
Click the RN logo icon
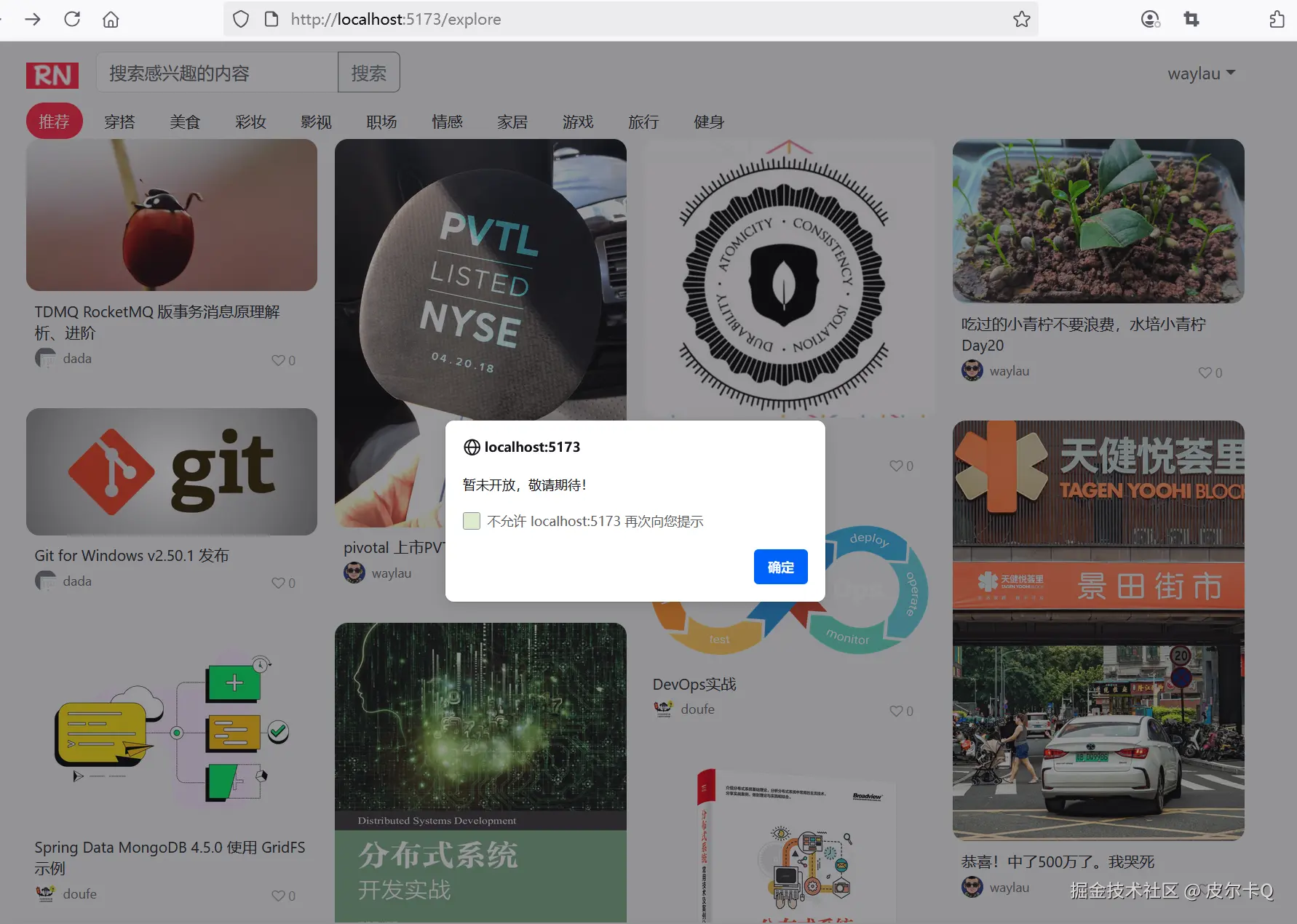52,74
